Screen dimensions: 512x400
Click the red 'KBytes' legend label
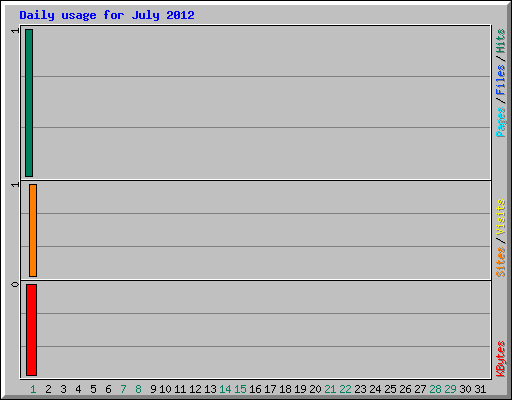(501, 359)
